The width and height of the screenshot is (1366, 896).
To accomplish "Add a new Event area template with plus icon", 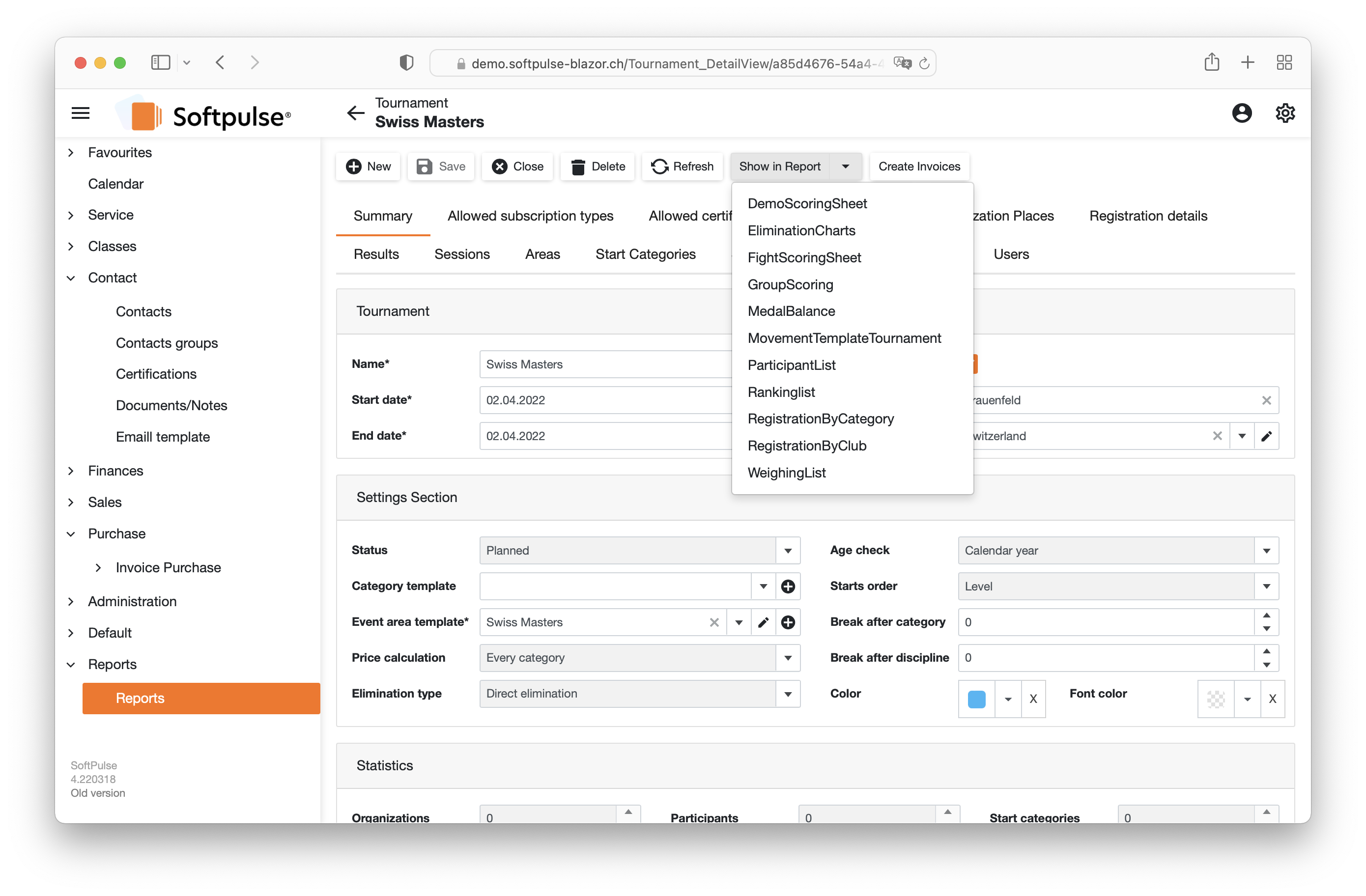I will [788, 622].
